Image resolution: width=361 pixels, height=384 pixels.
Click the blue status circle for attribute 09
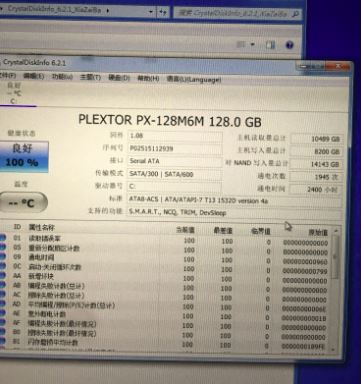[x=2, y=257]
